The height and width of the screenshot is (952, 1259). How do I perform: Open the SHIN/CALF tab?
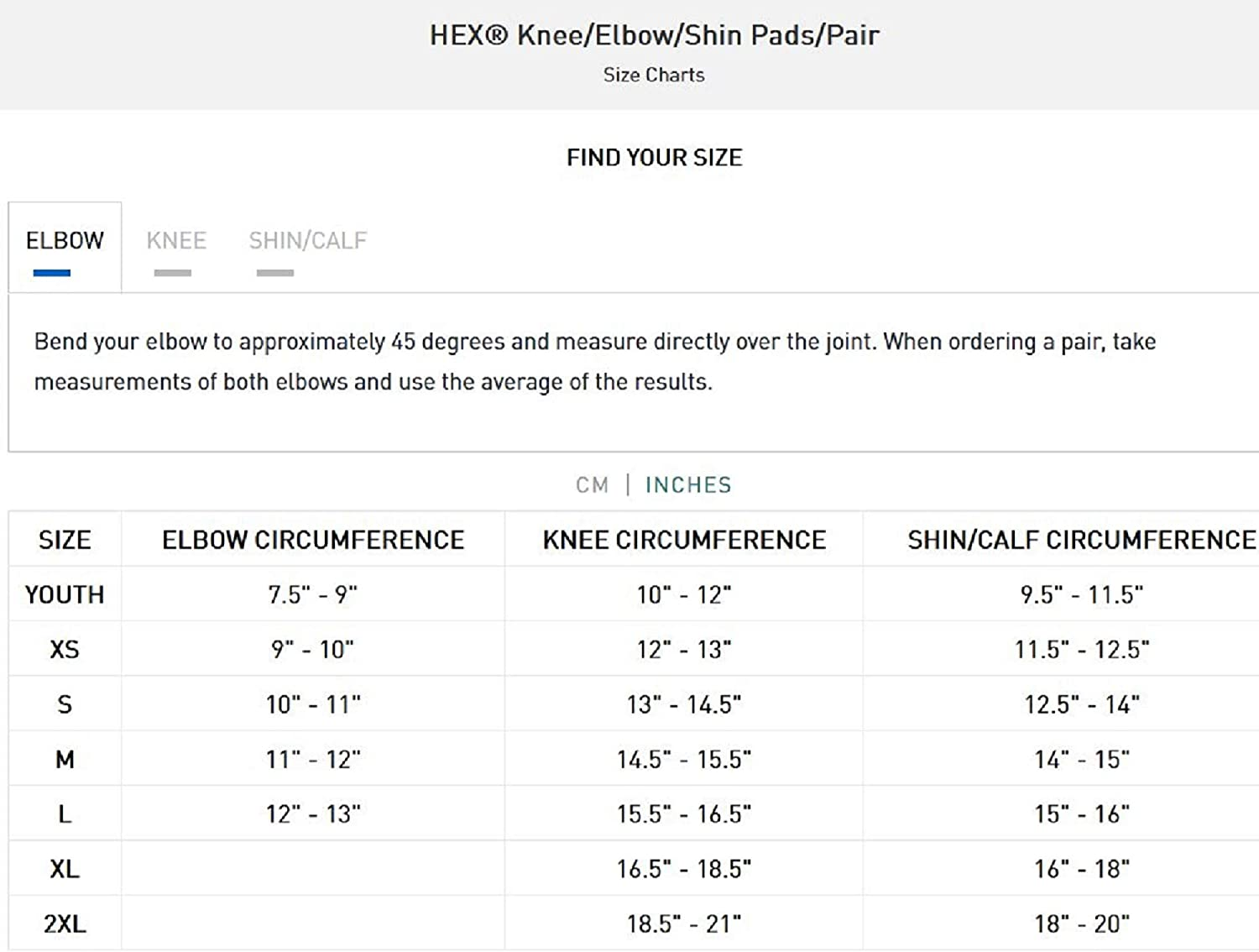307,242
